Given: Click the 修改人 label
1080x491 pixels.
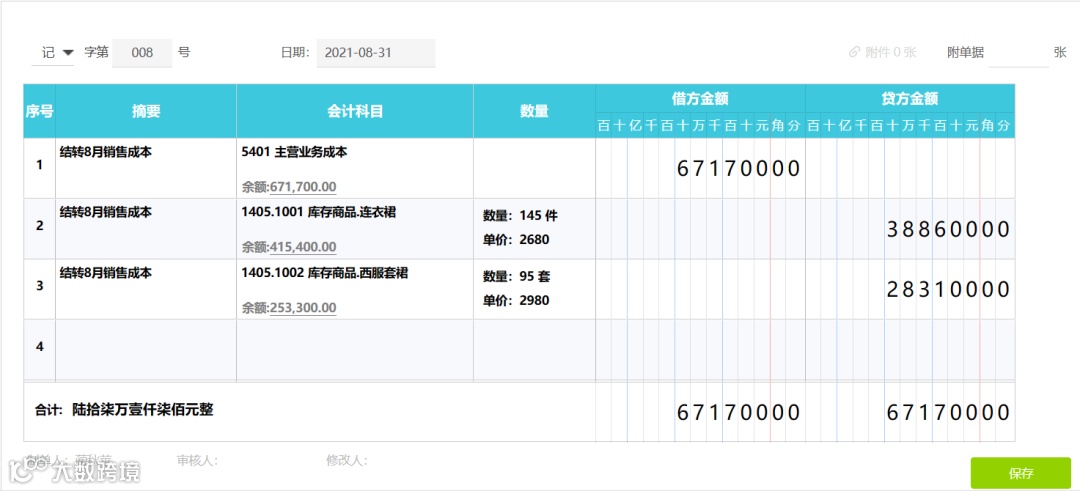Looking at the screenshot, I should click(347, 460).
